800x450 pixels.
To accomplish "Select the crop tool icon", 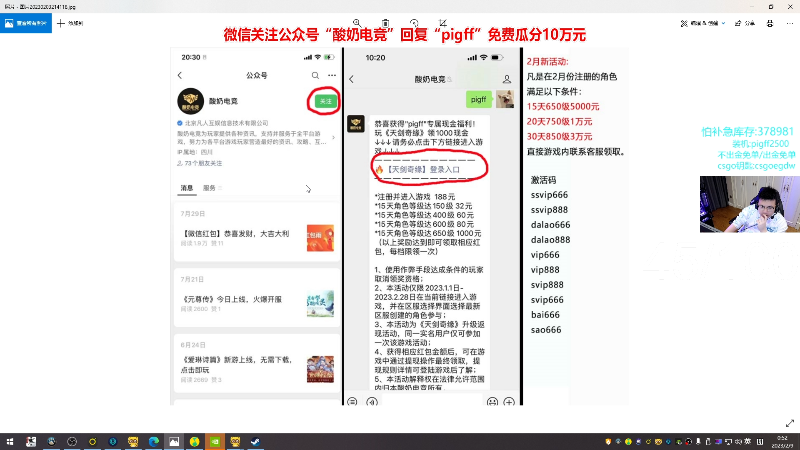I will 442,23.
